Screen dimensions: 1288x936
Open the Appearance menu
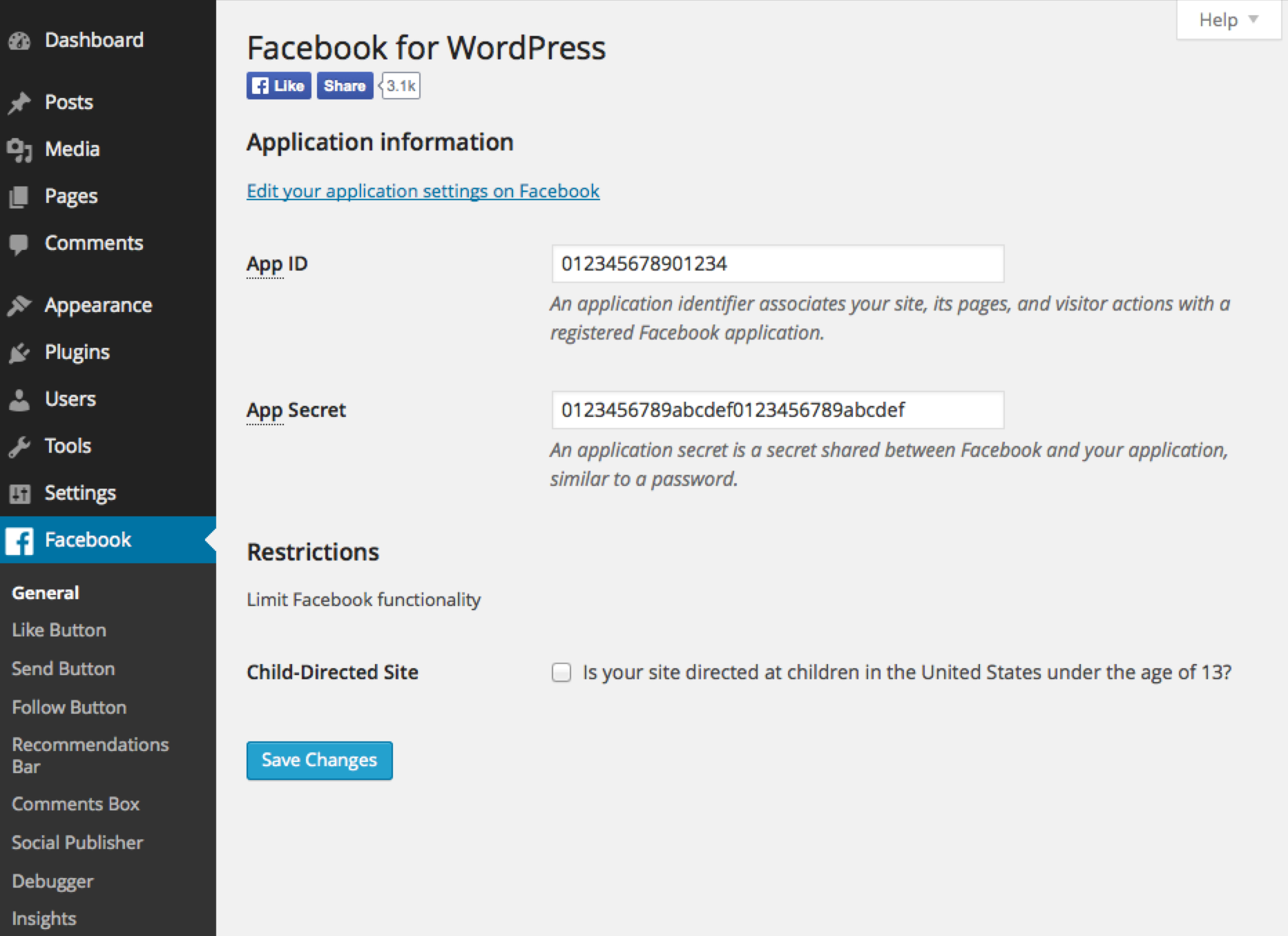coord(98,305)
